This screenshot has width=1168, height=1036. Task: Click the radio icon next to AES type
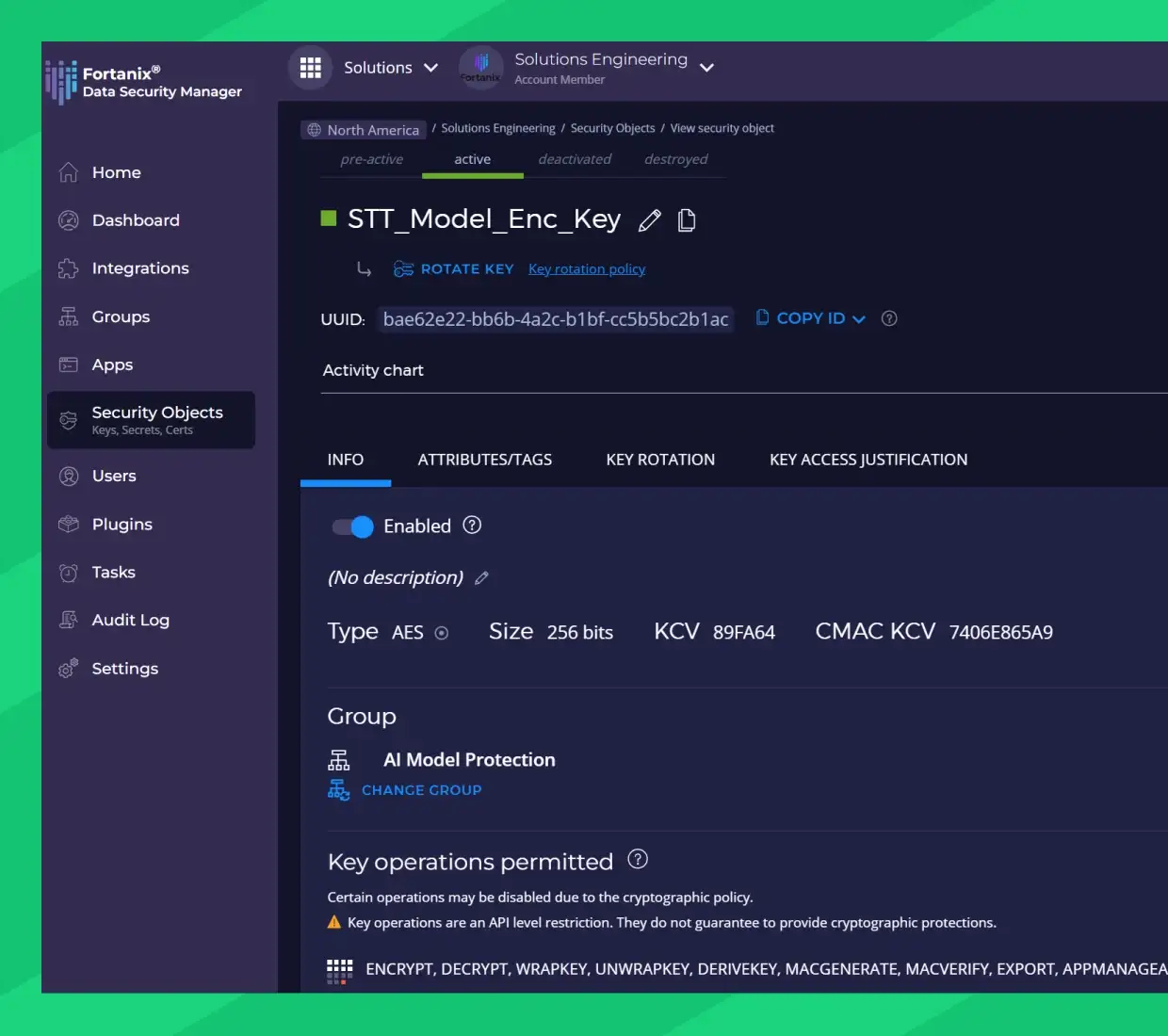(x=441, y=633)
